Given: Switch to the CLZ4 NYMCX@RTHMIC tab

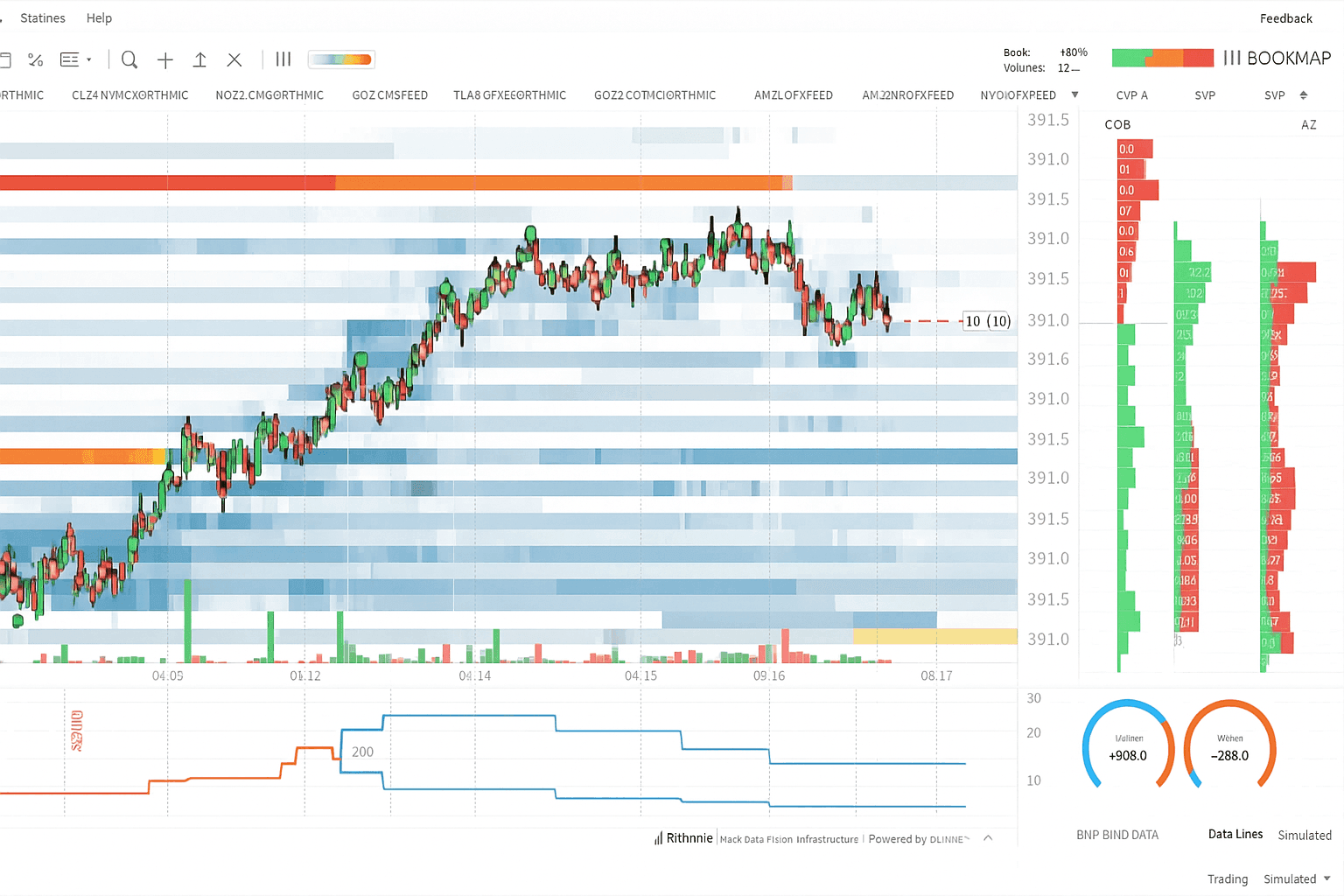Looking at the screenshot, I should point(129,95).
